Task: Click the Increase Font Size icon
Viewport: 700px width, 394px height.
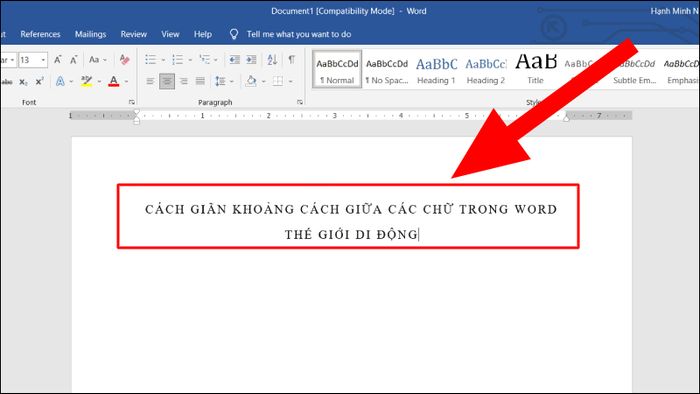Action: point(58,60)
